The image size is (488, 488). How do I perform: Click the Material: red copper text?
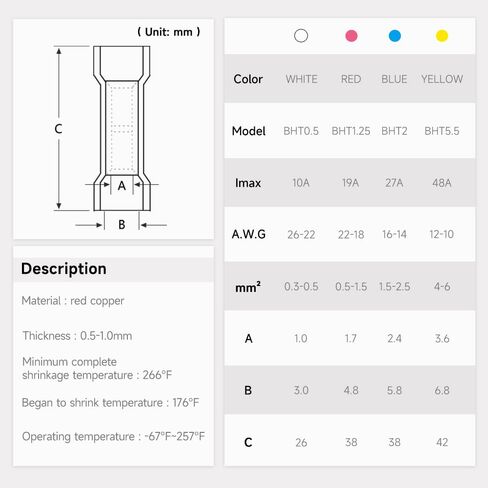(x=73, y=301)
